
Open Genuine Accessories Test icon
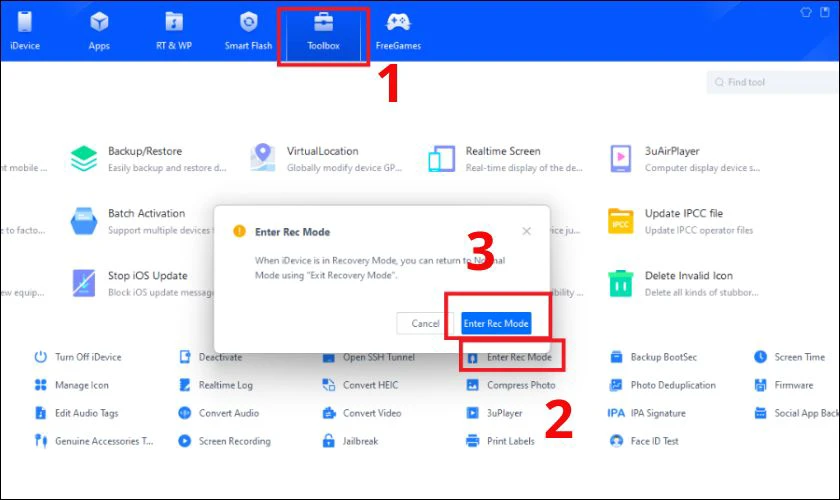point(41,441)
